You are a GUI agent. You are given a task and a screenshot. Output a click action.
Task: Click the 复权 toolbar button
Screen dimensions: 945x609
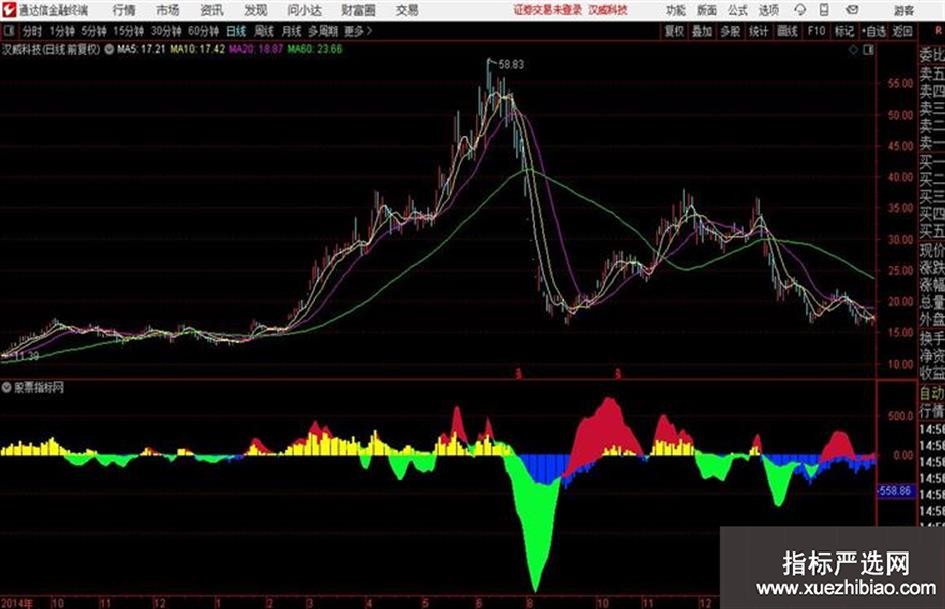click(x=674, y=31)
